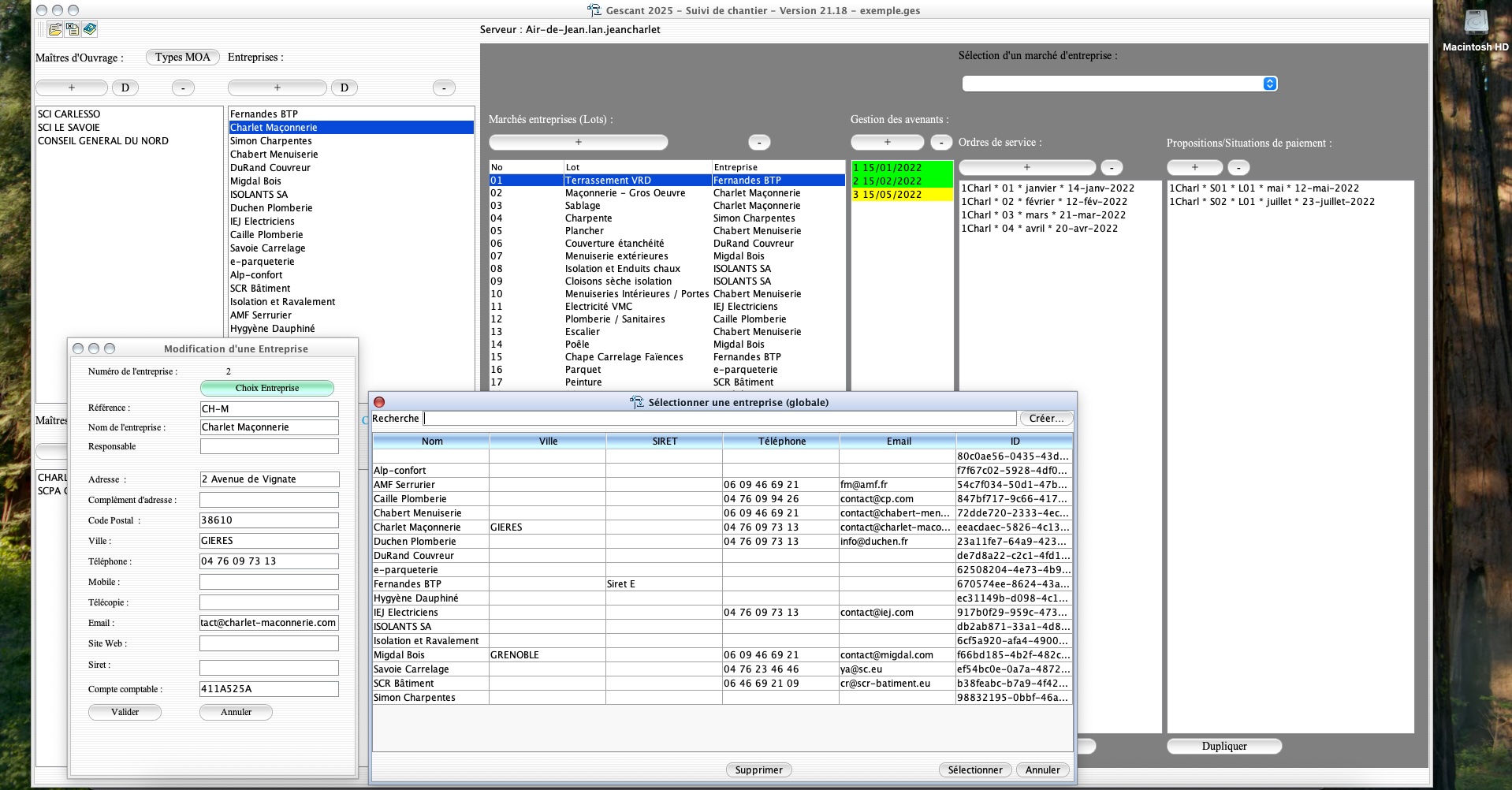Screen dimensions: 1512x790
Task: Click plus button above Marchés entreprises list
Action: click(x=578, y=142)
